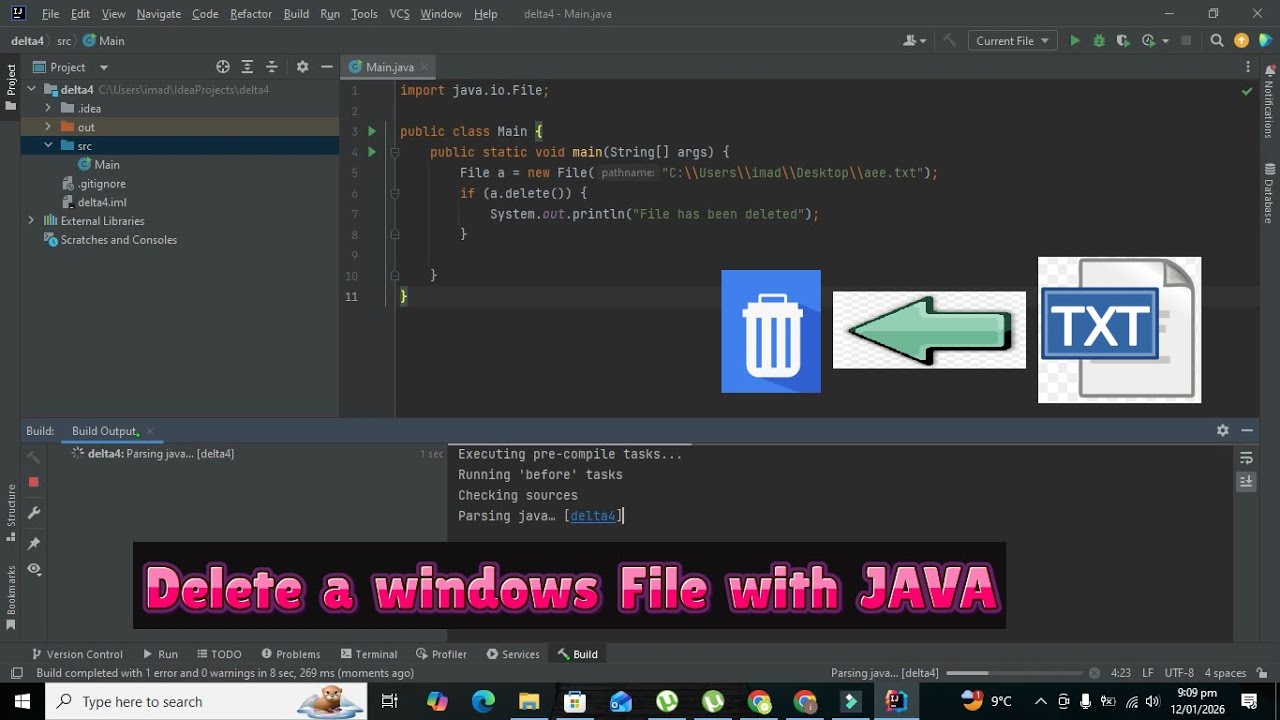
Task: Open the Problems tool tab
Action: tap(290, 654)
